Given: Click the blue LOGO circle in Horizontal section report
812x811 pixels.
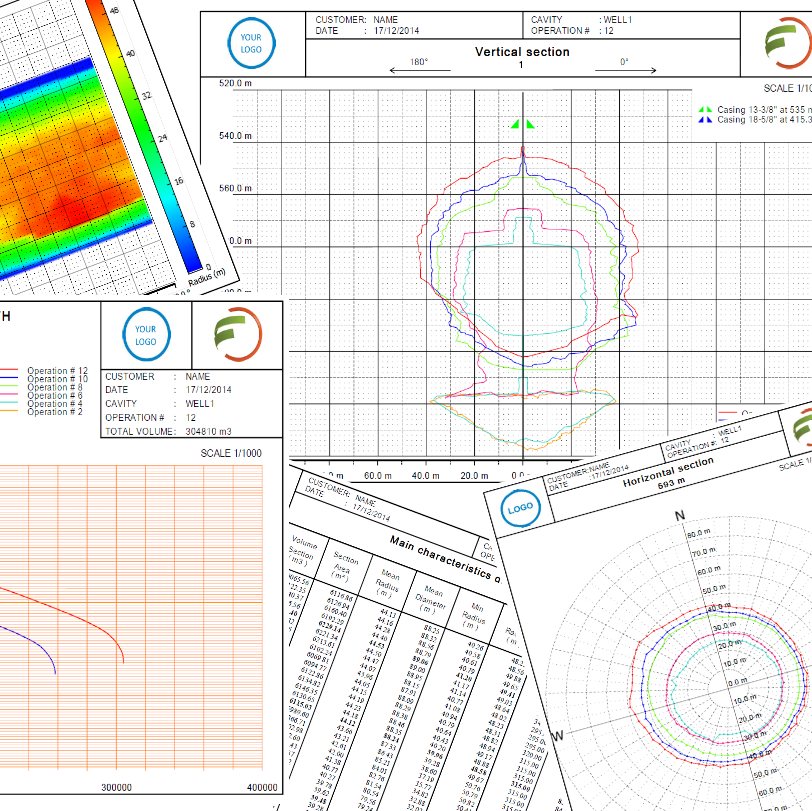Looking at the screenshot, I should (x=520, y=508).
